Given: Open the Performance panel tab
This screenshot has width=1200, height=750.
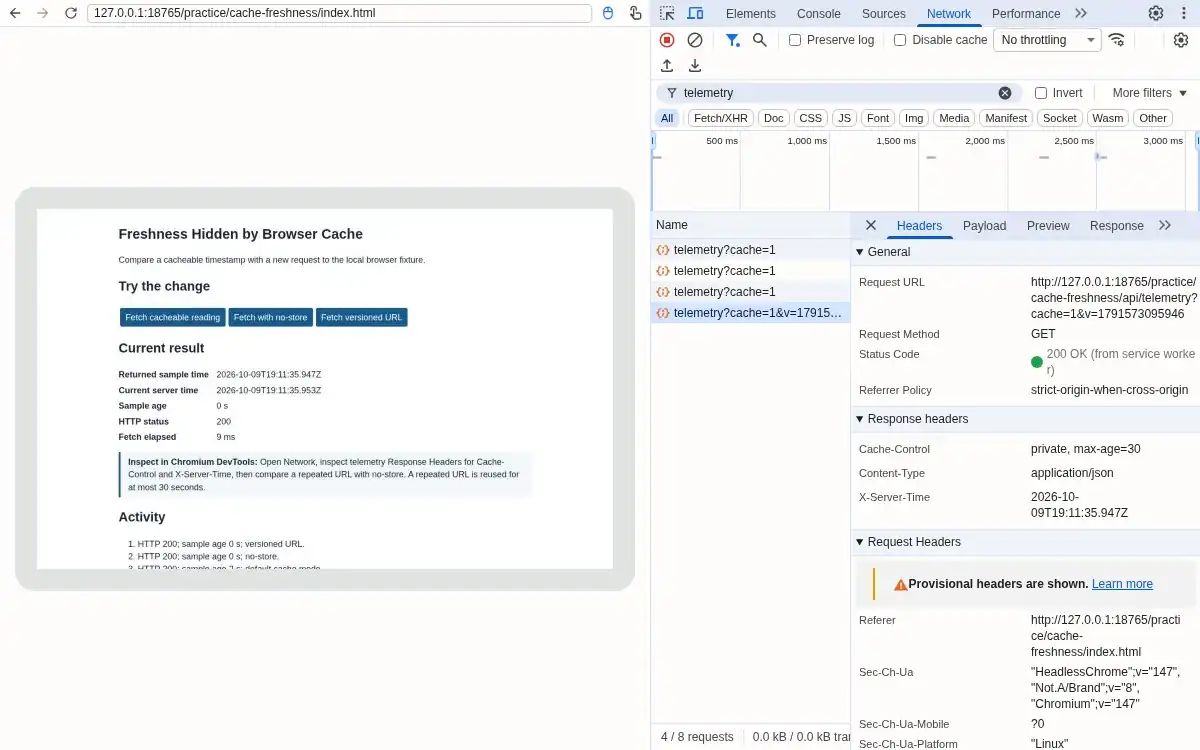Looking at the screenshot, I should pyautogui.click(x=1026, y=13).
